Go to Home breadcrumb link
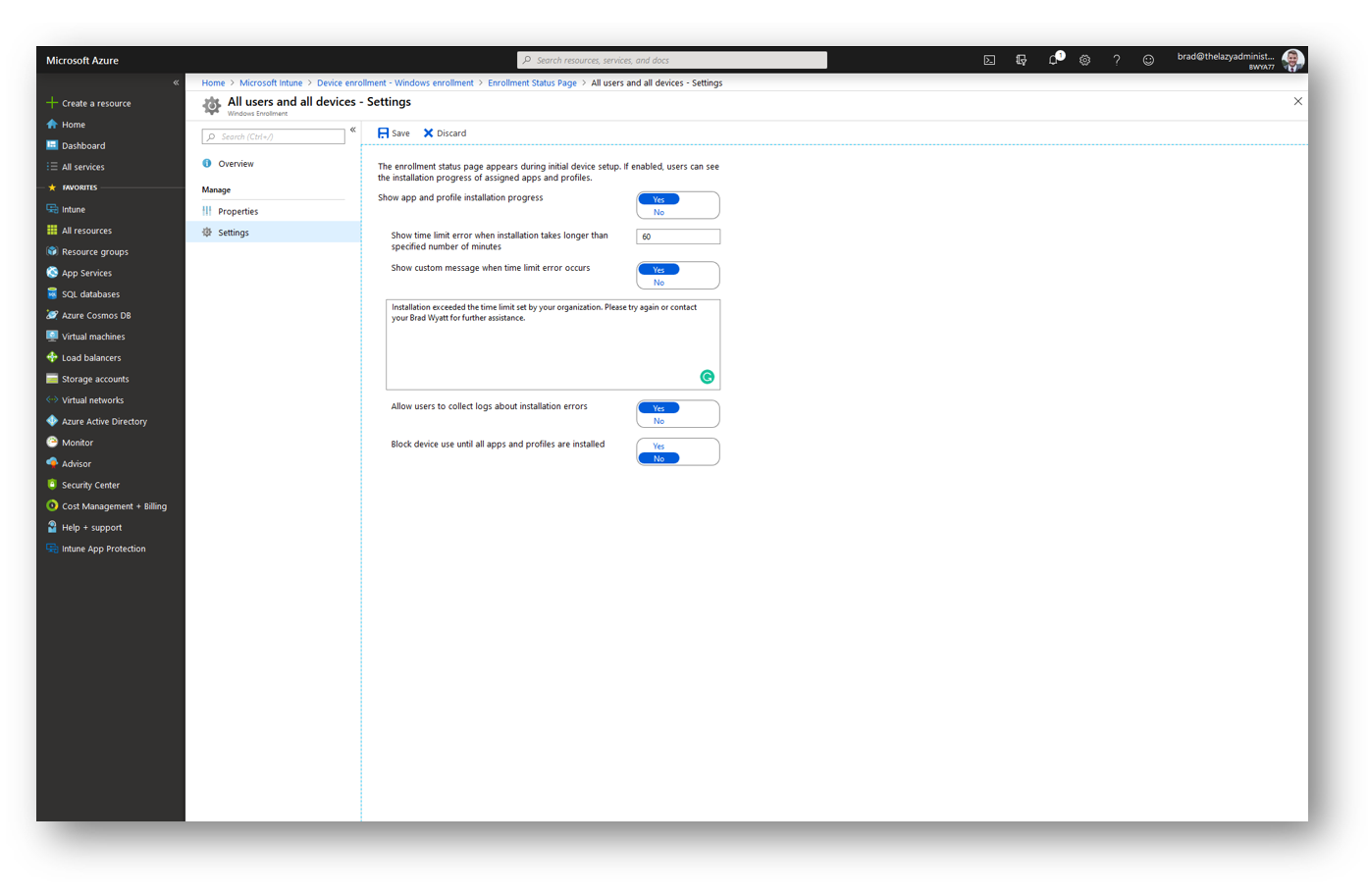 (x=213, y=83)
